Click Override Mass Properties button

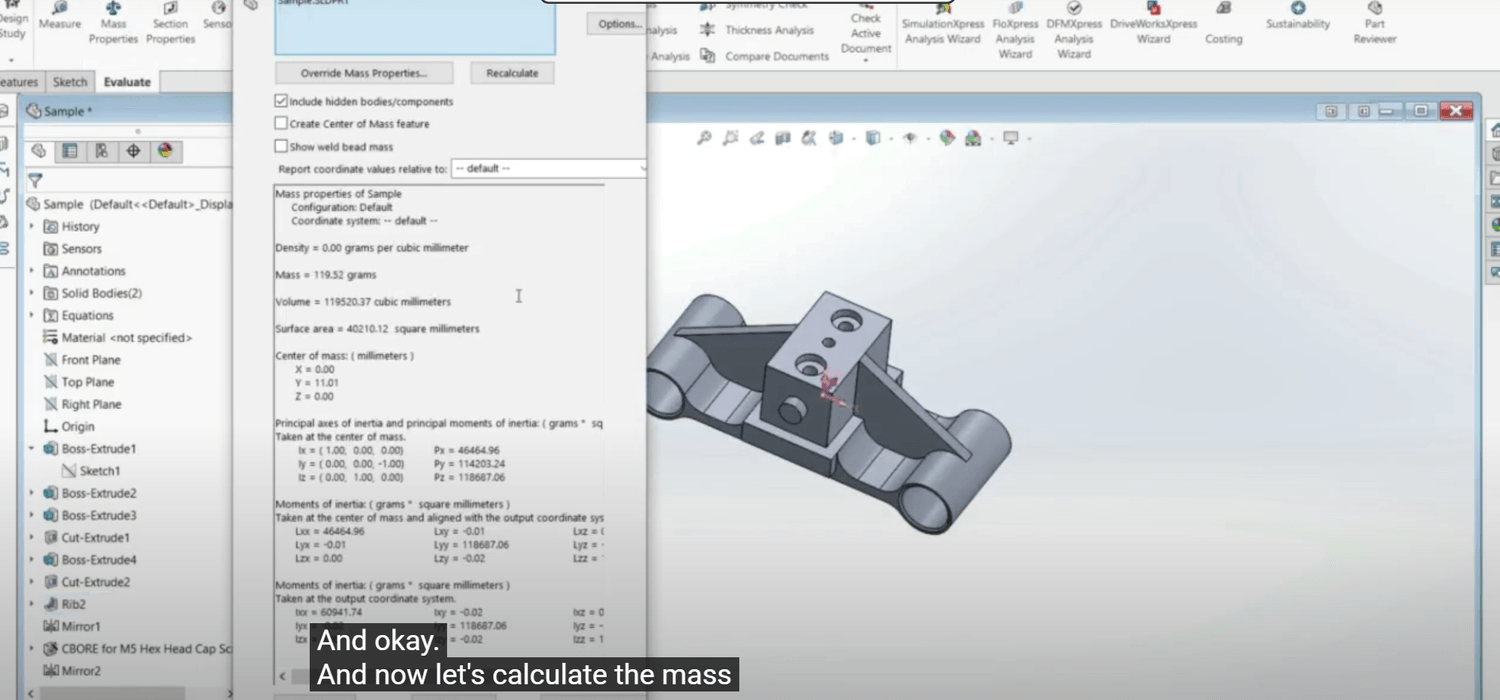pyautogui.click(x=364, y=73)
